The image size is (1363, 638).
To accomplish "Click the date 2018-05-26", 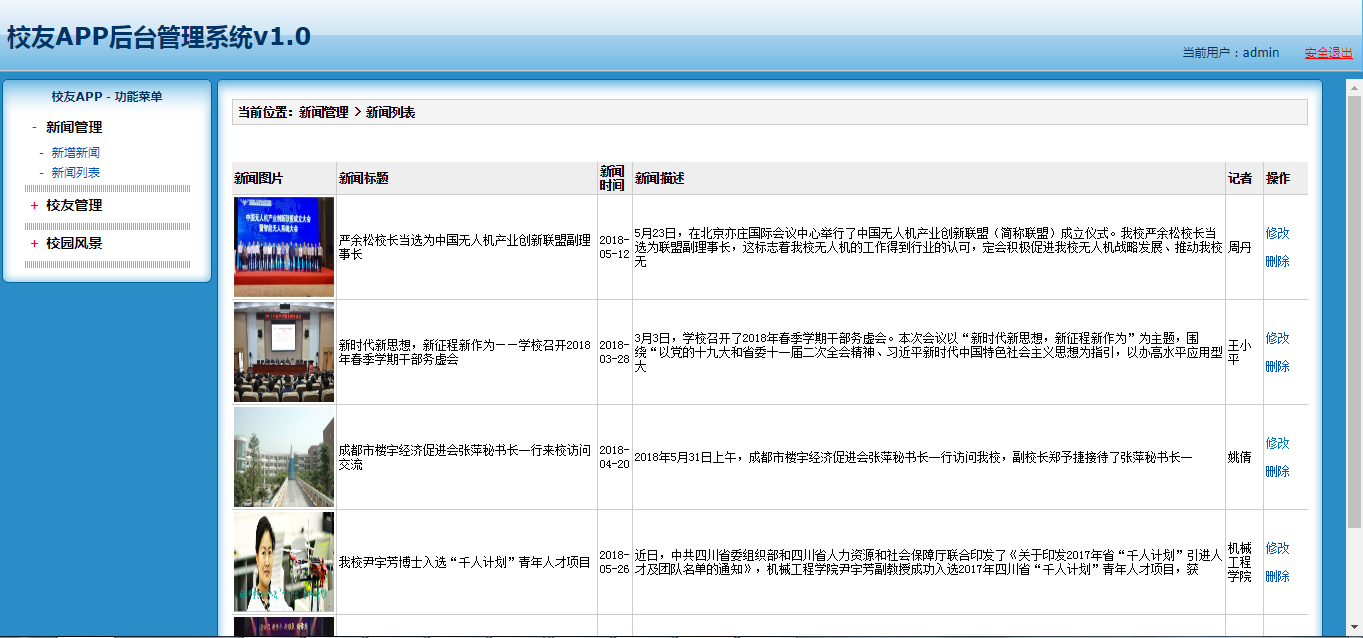I will click(615, 562).
